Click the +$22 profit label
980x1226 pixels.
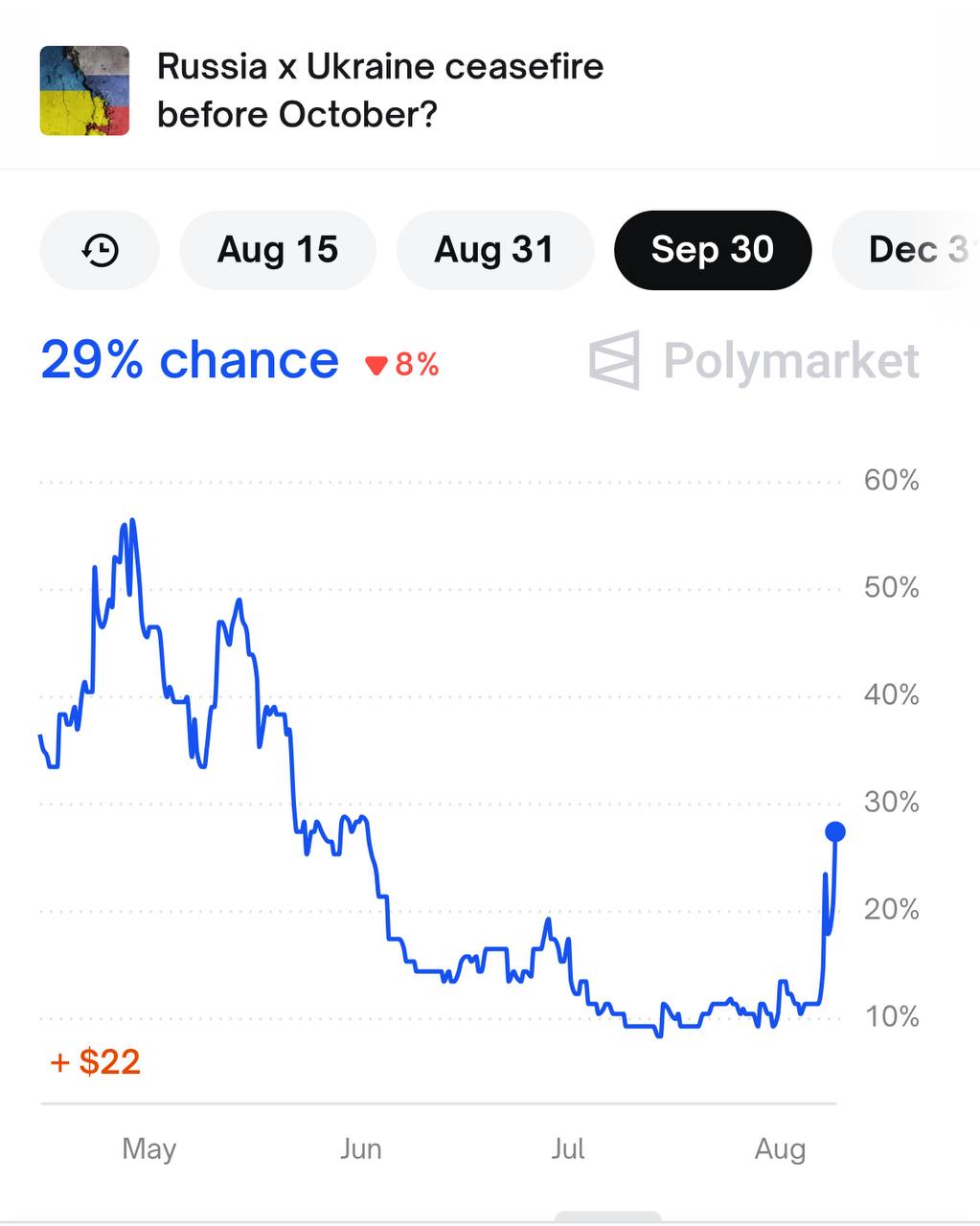pos(95,1061)
